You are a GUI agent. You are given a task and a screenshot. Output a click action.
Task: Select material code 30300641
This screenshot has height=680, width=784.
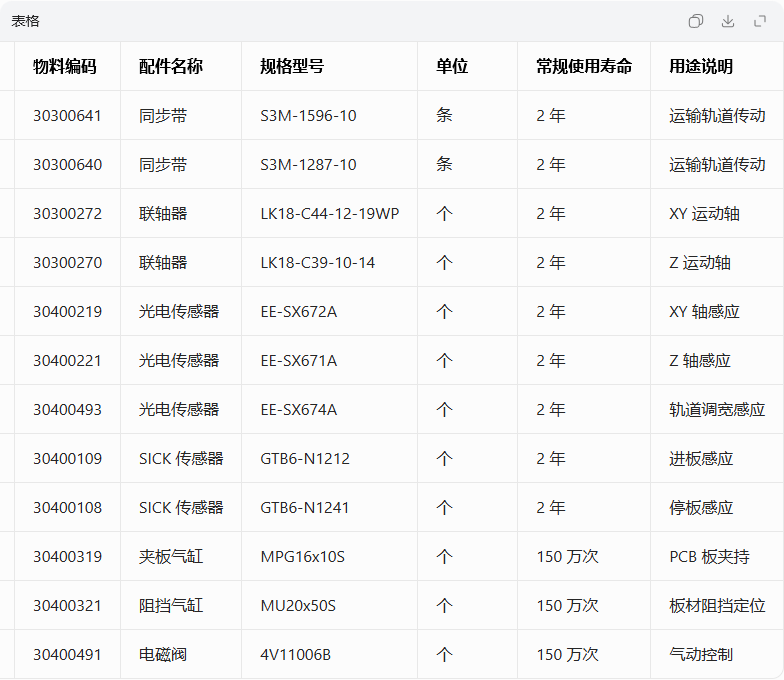68,116
